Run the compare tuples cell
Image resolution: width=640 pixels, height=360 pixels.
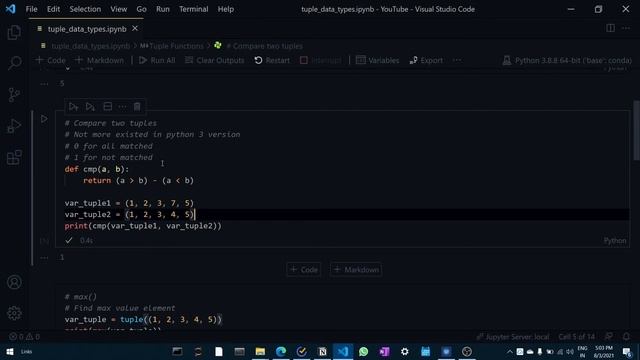pyautogui.click(x=44, y=119)
